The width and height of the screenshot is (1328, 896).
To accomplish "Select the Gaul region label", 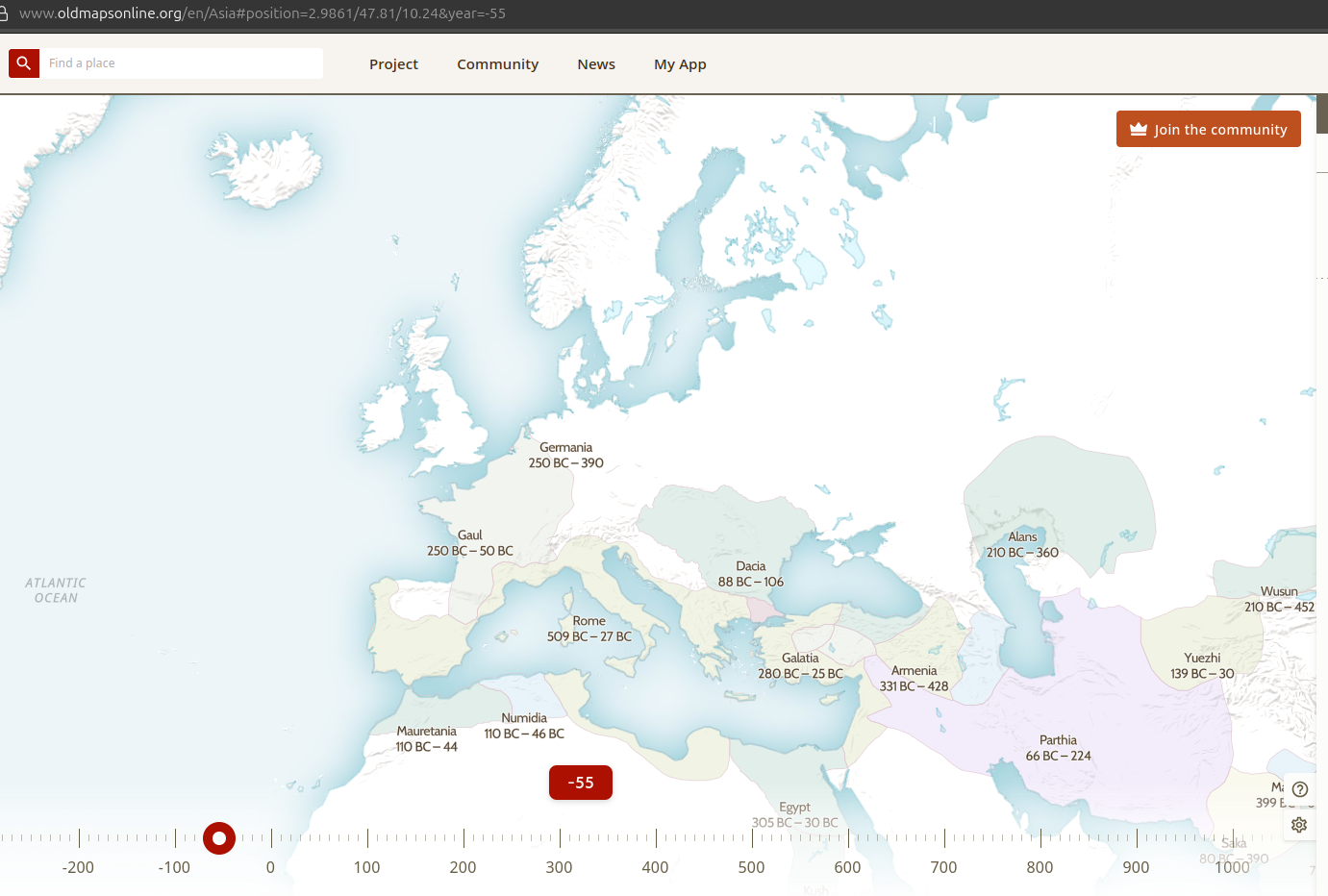I will (470, 543).
